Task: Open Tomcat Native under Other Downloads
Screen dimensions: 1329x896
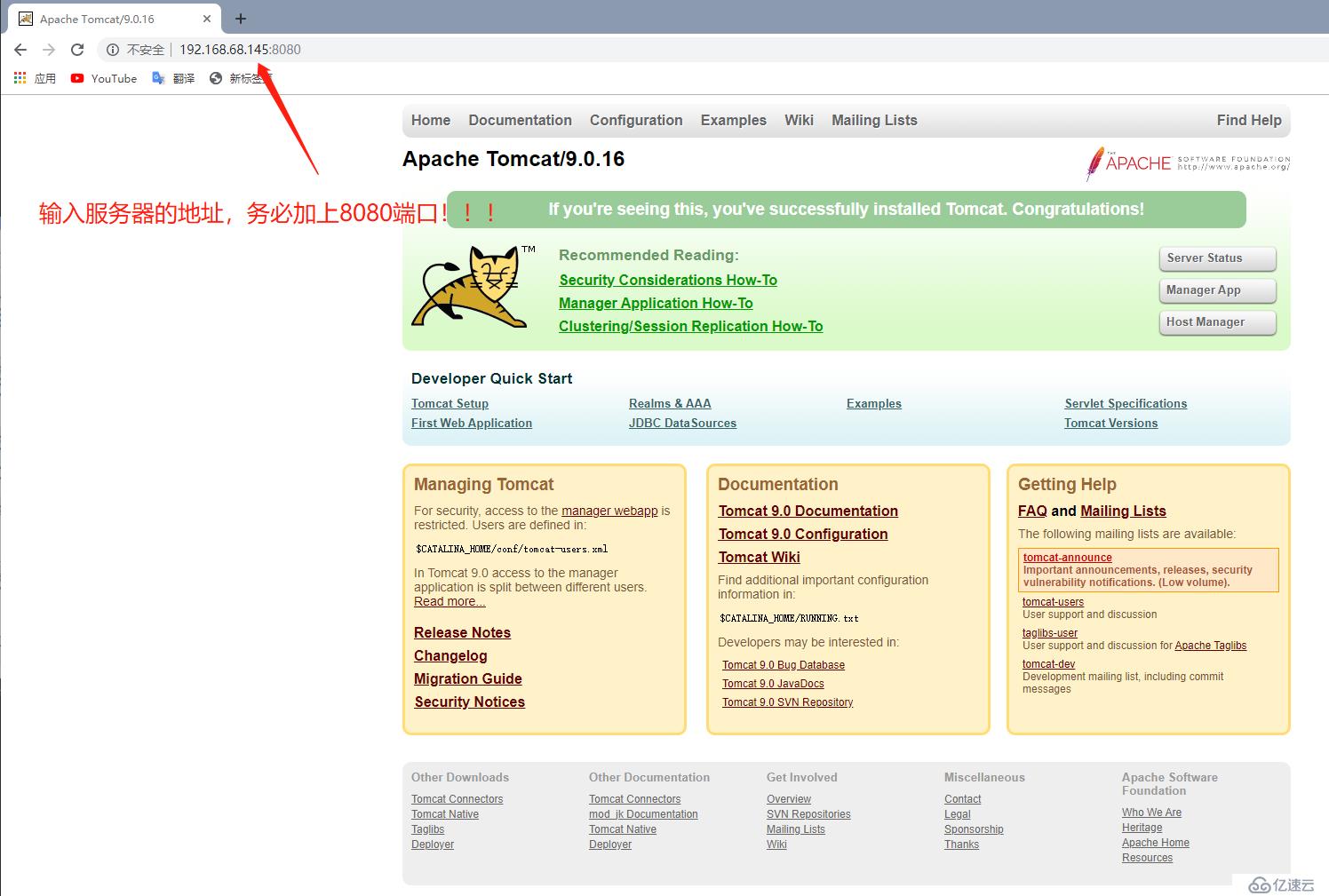Action: point(444,814)
